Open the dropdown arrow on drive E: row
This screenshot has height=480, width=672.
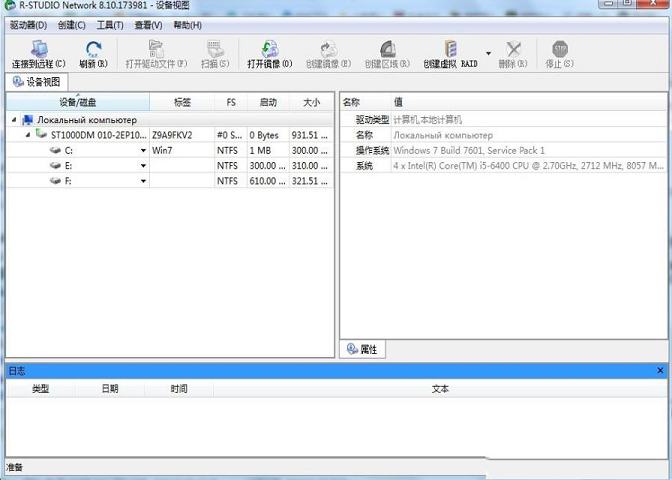143,165
